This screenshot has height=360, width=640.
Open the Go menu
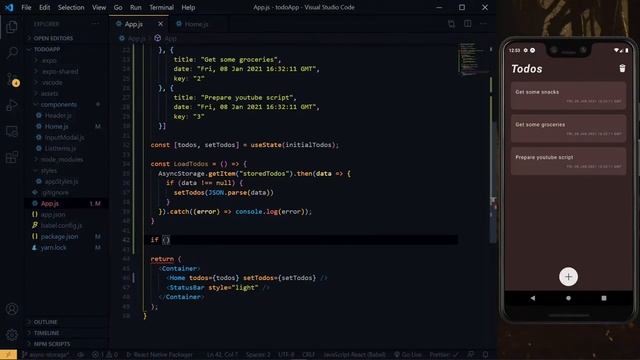pos(118,7)
